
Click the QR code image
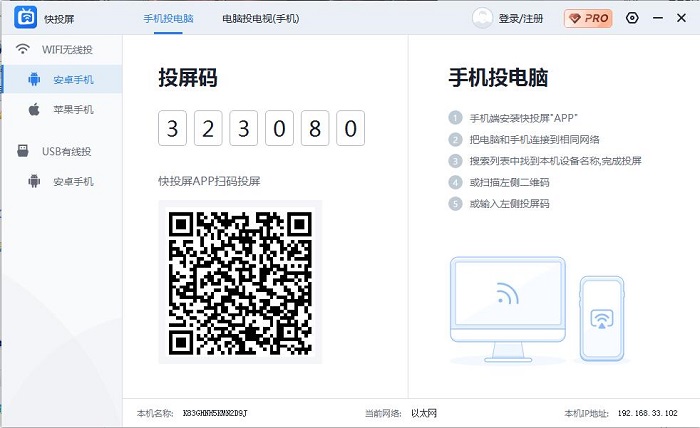[x=240, y=282]
